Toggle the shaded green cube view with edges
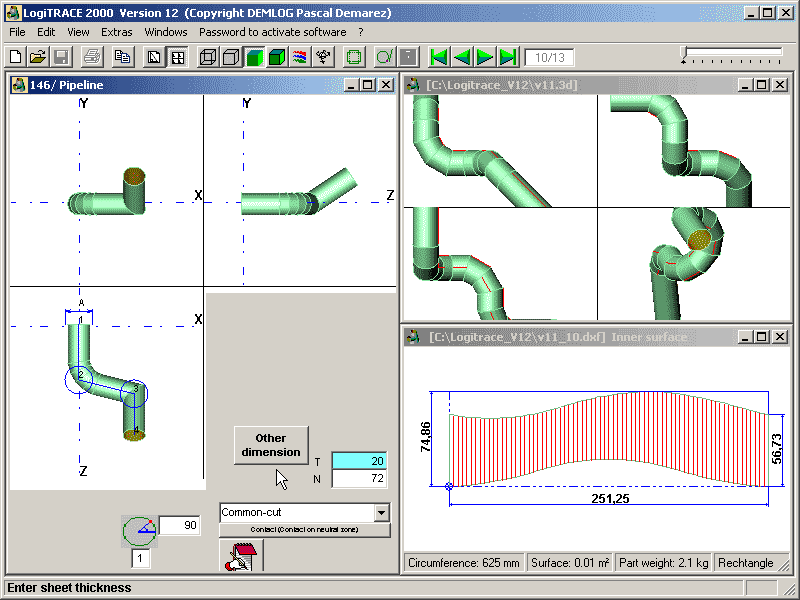 click(254, 57)
